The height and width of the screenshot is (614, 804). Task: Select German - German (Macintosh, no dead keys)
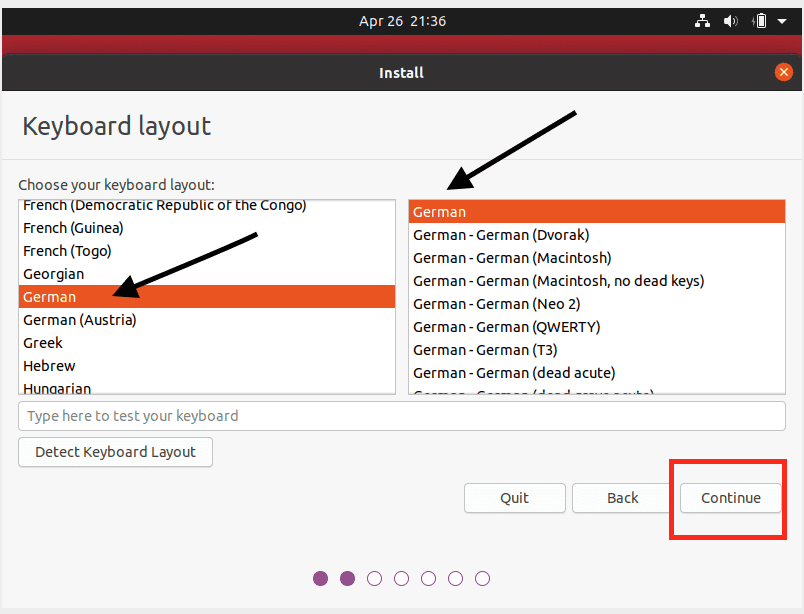click(x=558, y=281)
